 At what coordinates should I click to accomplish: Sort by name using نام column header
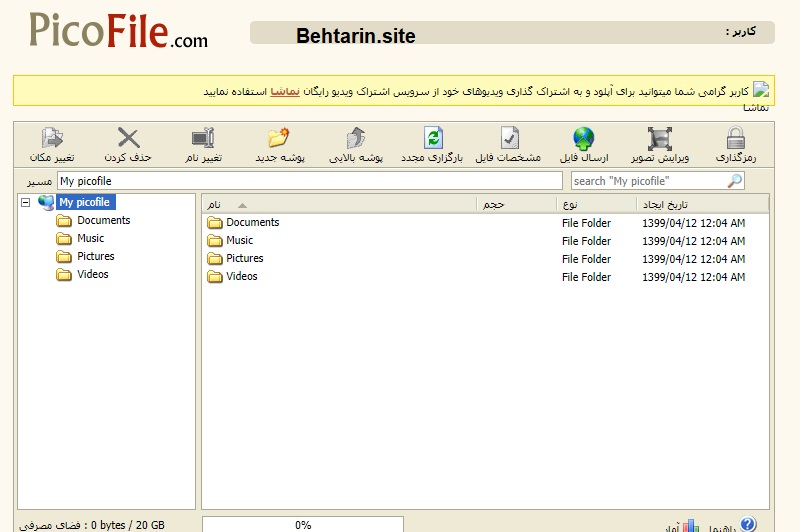339,205
